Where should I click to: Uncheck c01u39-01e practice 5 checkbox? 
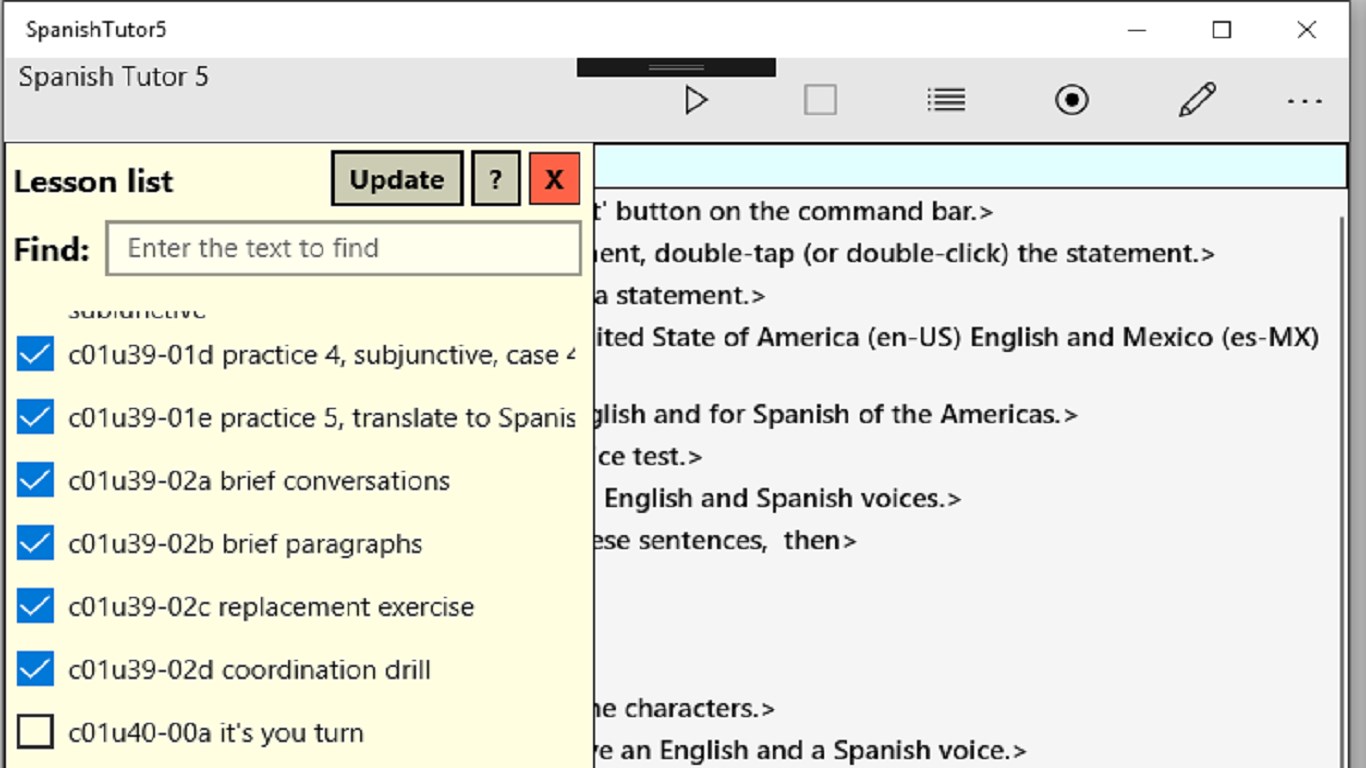click(35, 418)
